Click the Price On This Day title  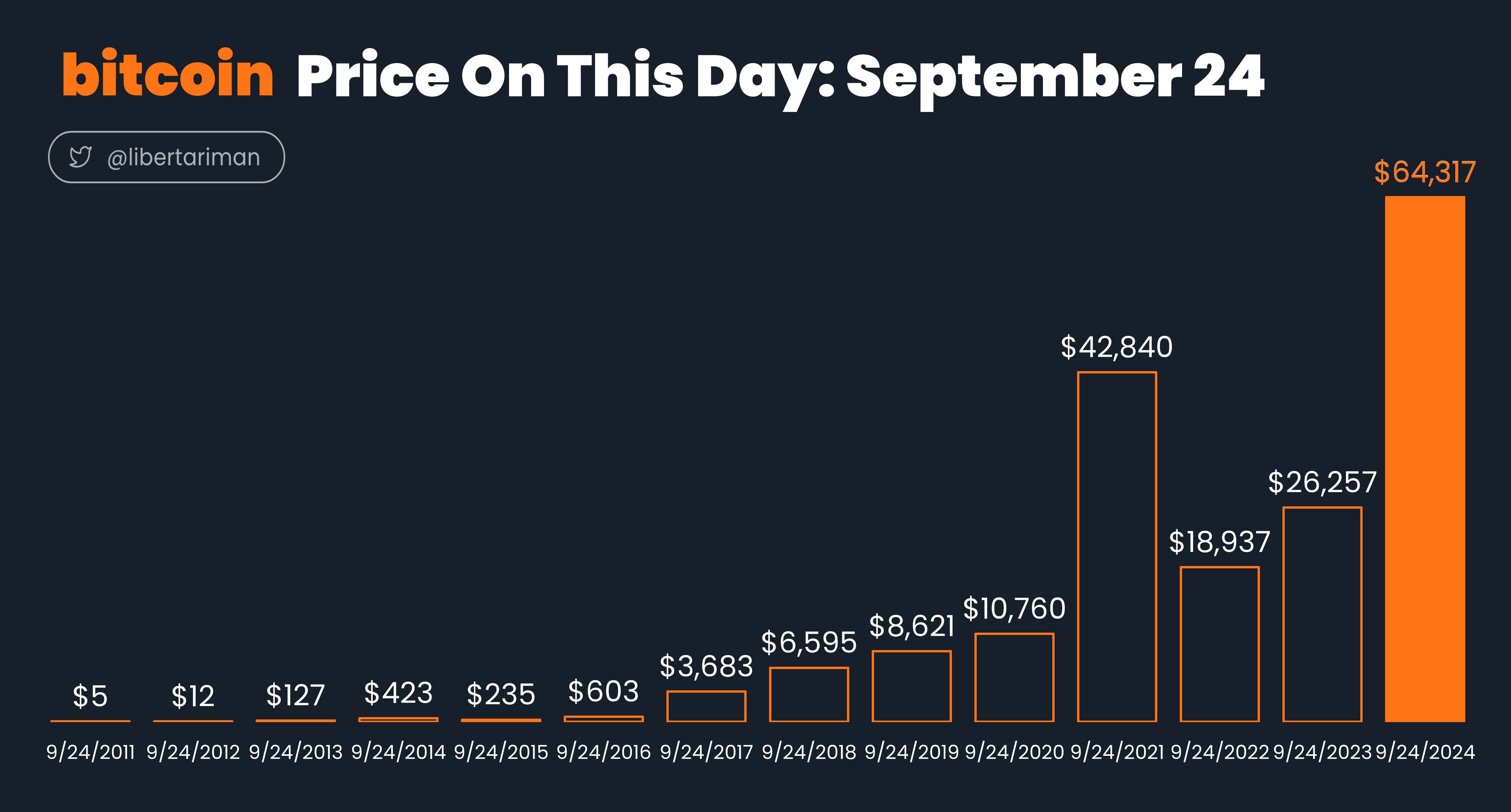point(780,77)
